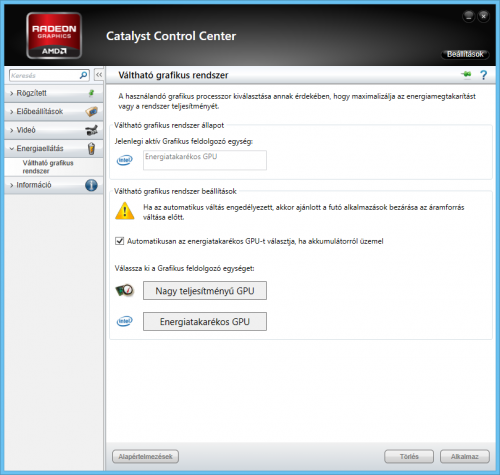Toggle automatic energy-saving GPU on battery checkbox
This screenshot has height=475, width=500.
point(119,241)
